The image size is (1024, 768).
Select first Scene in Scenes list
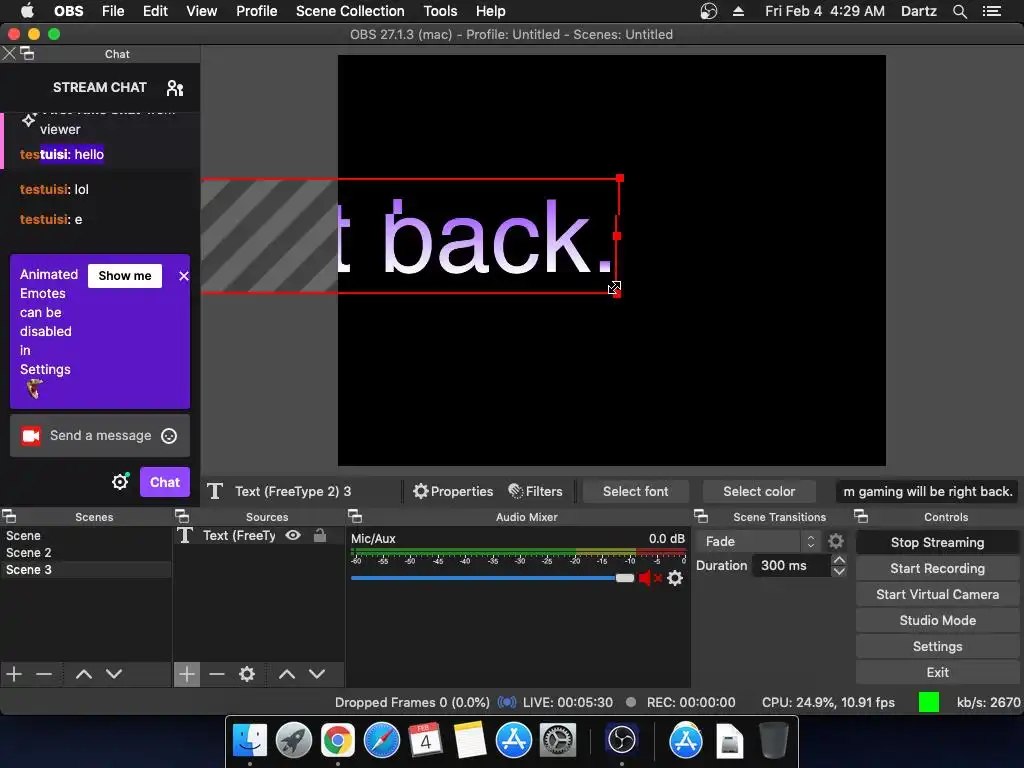tap(86, 536)
